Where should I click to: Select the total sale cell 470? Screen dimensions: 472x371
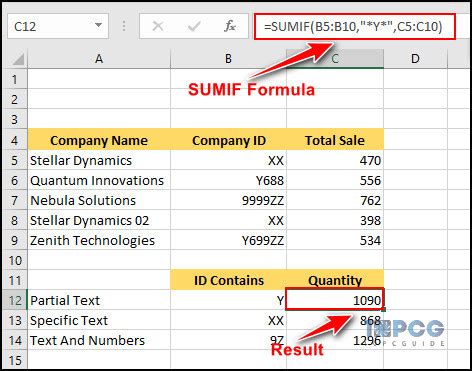point(335,160)
